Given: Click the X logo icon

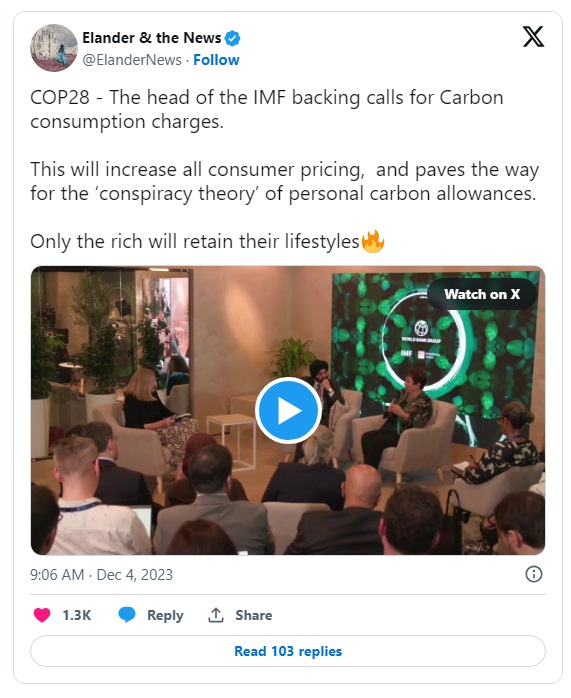Looking at the screenshot, I should [533, 37].
